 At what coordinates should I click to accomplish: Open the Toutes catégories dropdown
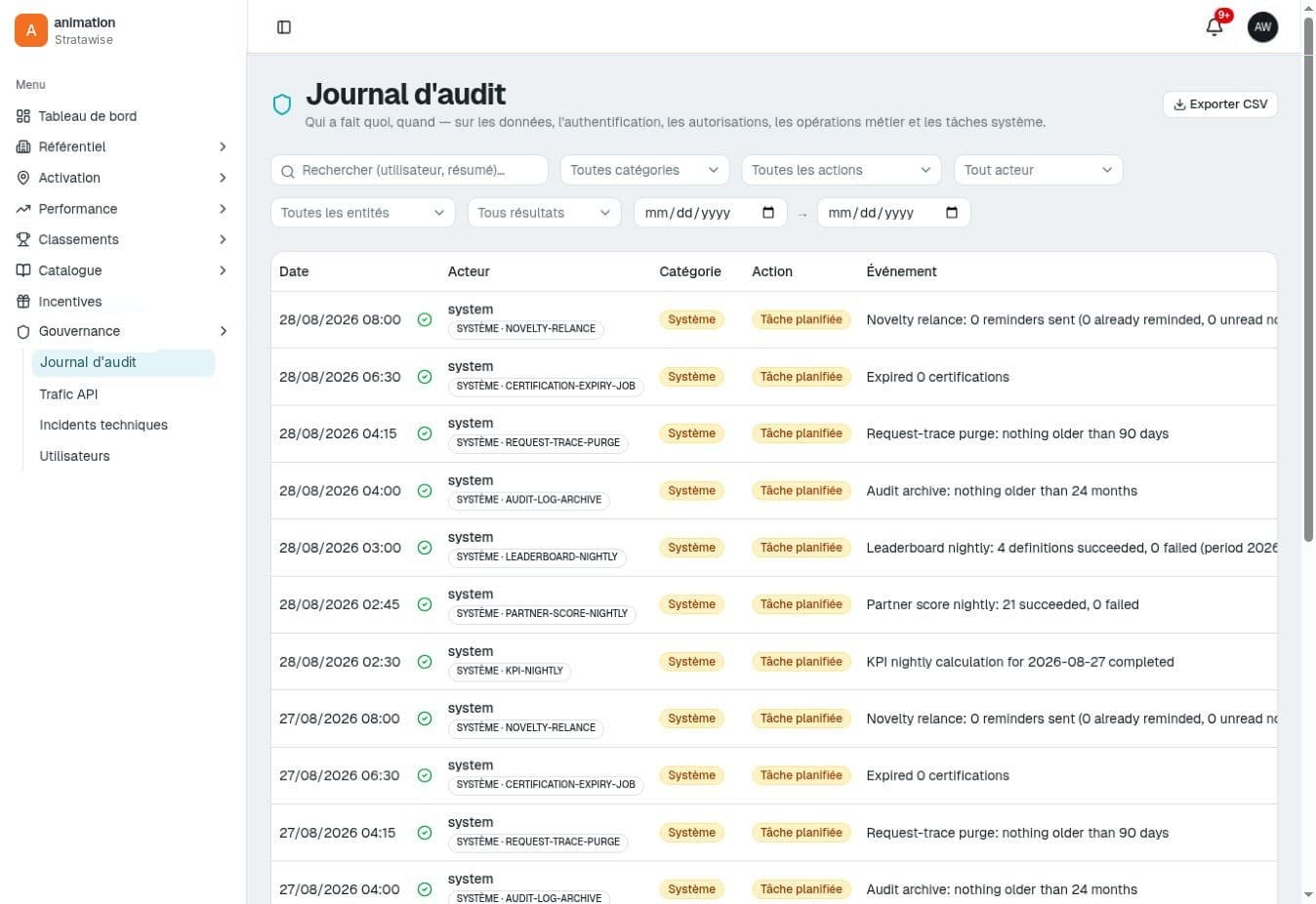(644, 170)
